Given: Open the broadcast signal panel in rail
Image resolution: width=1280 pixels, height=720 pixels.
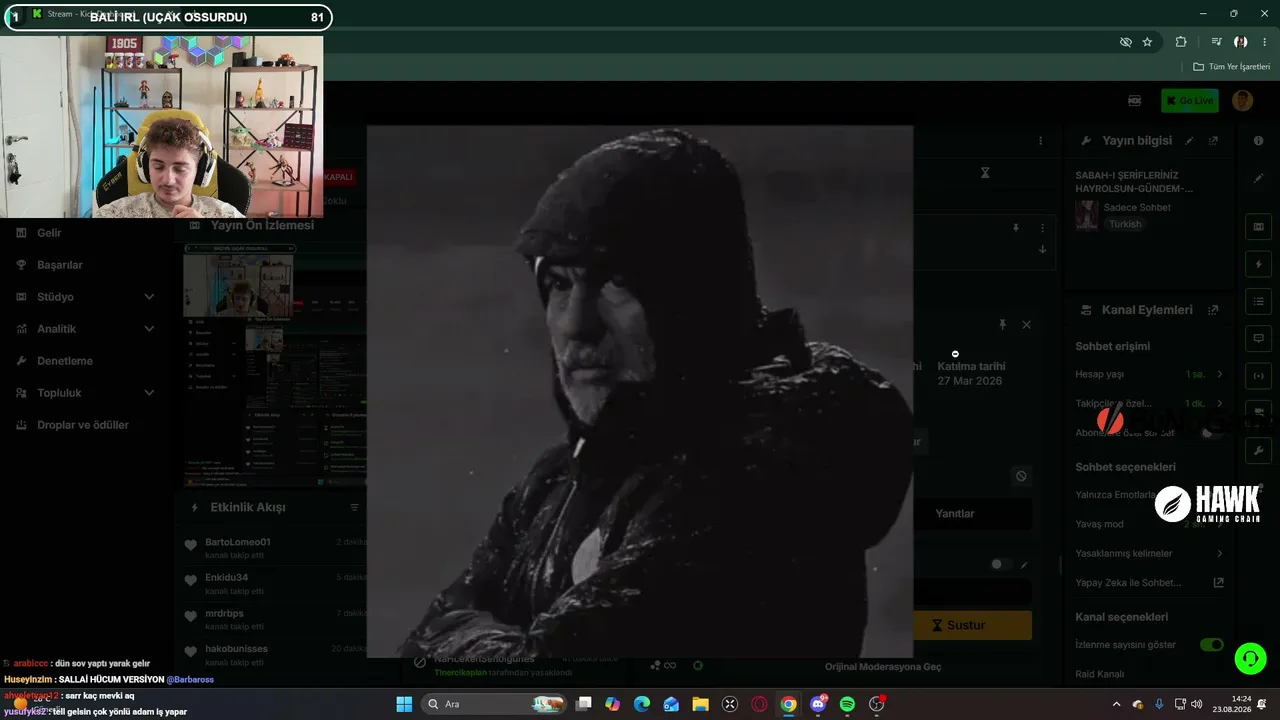Looking at the screenshot, I should (1258, 375).
